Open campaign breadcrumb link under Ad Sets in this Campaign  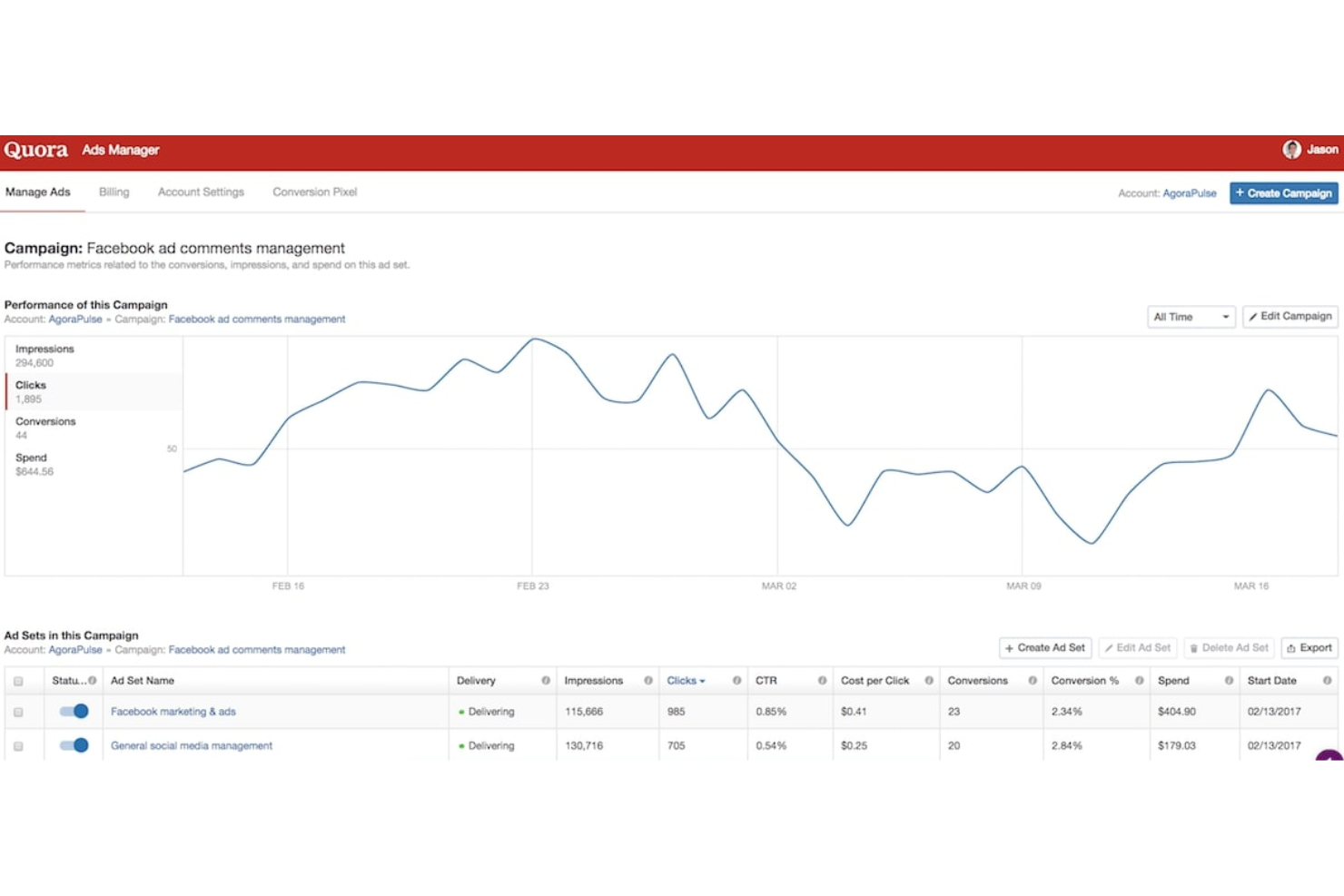pyautogui.click(x=257, y=650)
